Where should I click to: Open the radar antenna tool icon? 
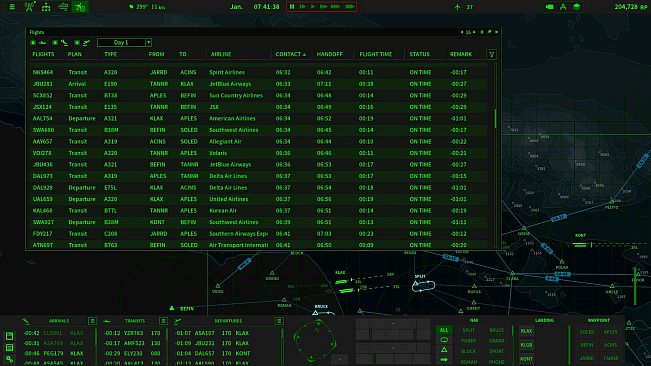pyautogui.click(x=29, y=7)
